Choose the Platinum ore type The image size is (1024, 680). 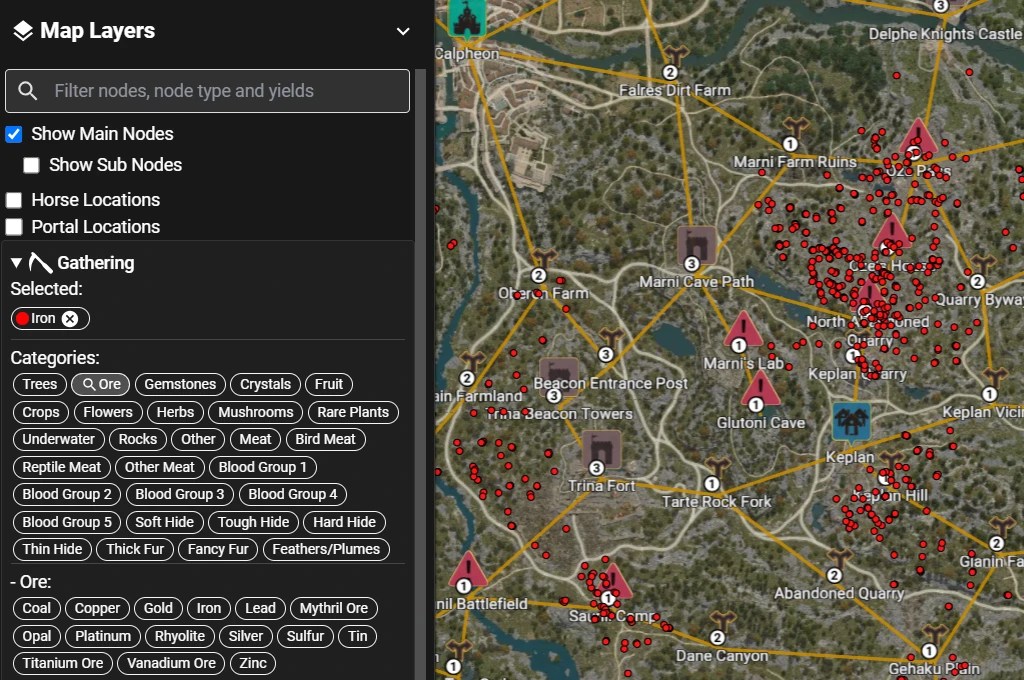tap(103, 636)
